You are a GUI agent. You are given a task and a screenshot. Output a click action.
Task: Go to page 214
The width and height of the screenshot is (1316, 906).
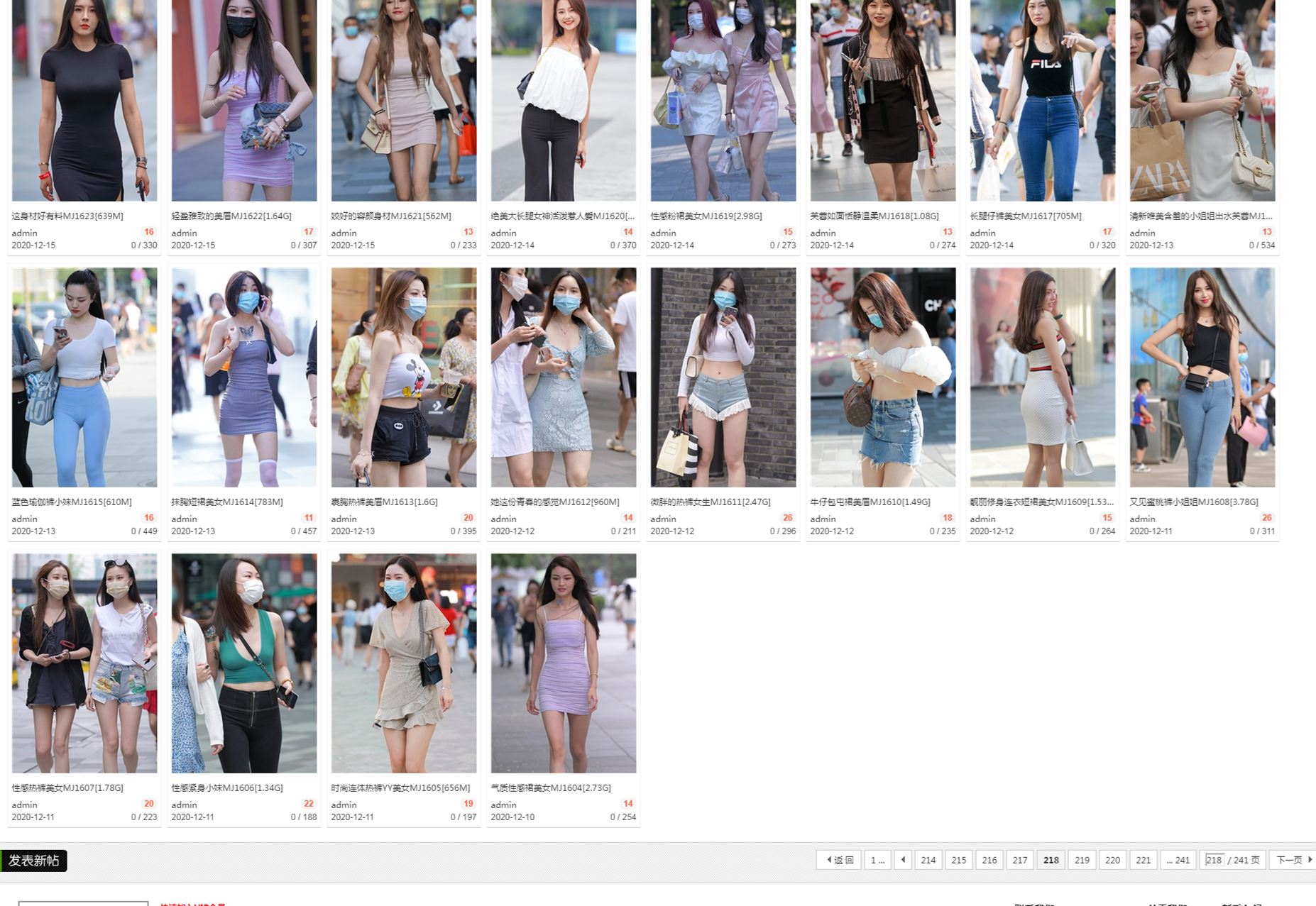coord(928,860)
